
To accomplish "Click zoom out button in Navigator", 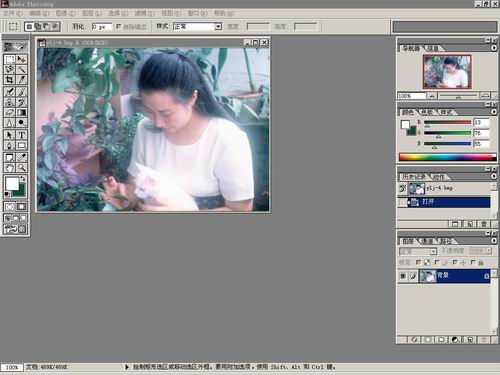I will click(432, 96).
